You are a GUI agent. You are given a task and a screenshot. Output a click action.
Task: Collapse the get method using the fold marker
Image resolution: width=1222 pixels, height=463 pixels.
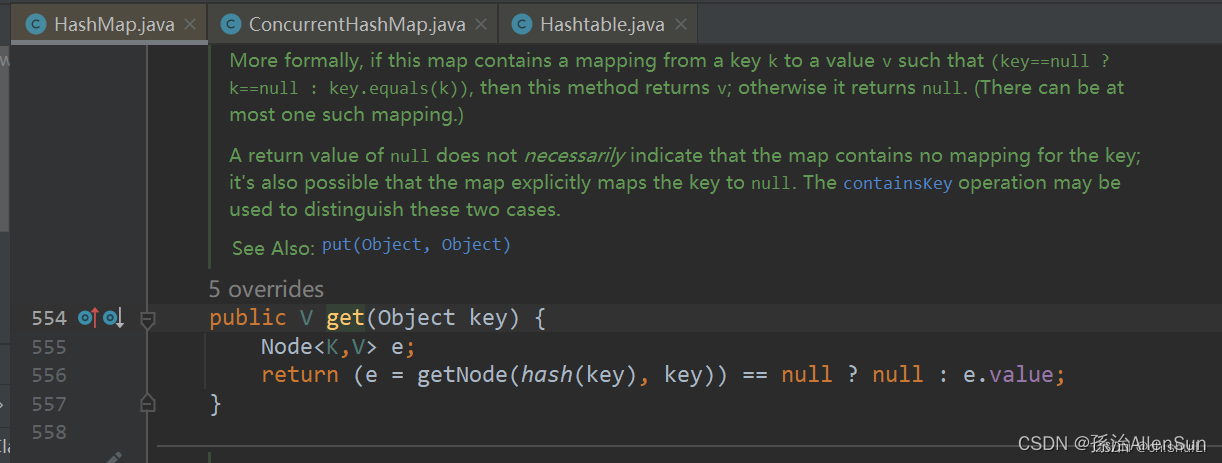coord(148,320)
